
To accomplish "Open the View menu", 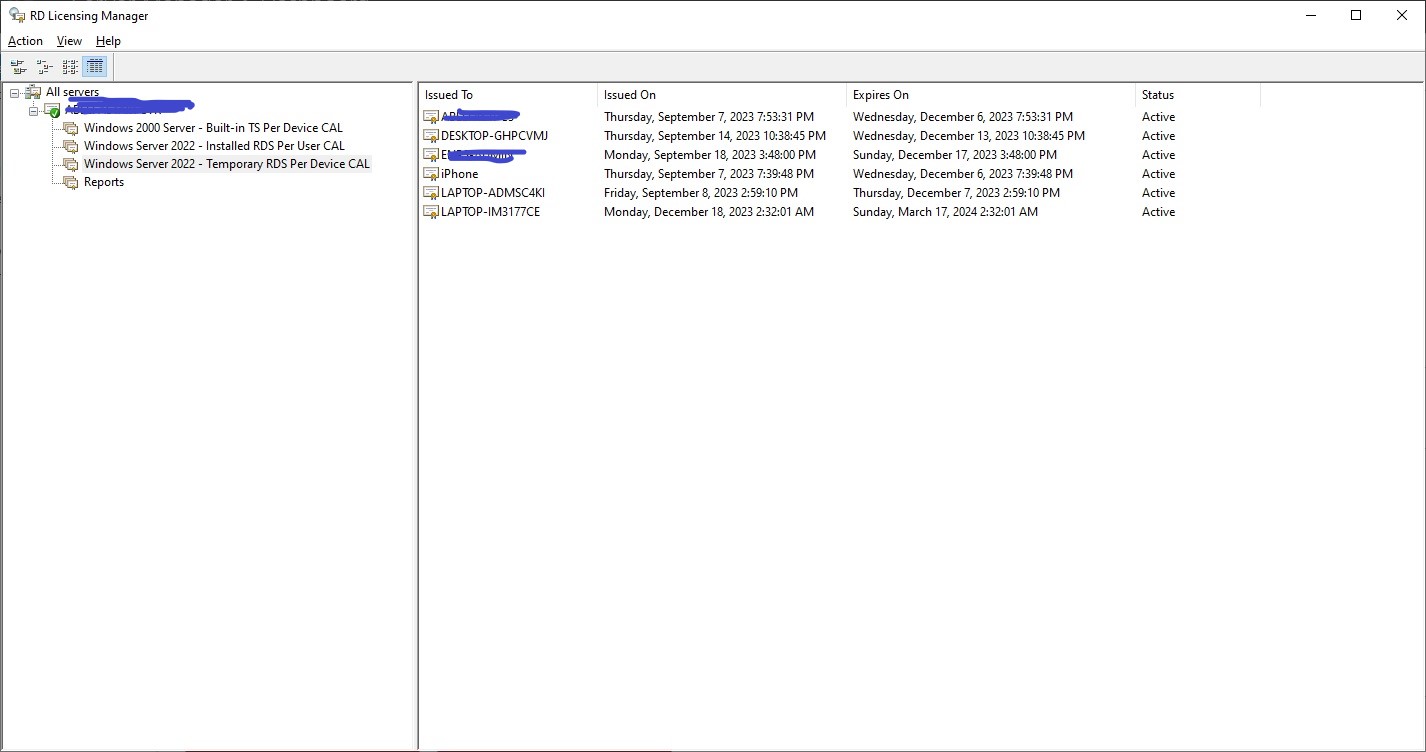I will (68, 41).
